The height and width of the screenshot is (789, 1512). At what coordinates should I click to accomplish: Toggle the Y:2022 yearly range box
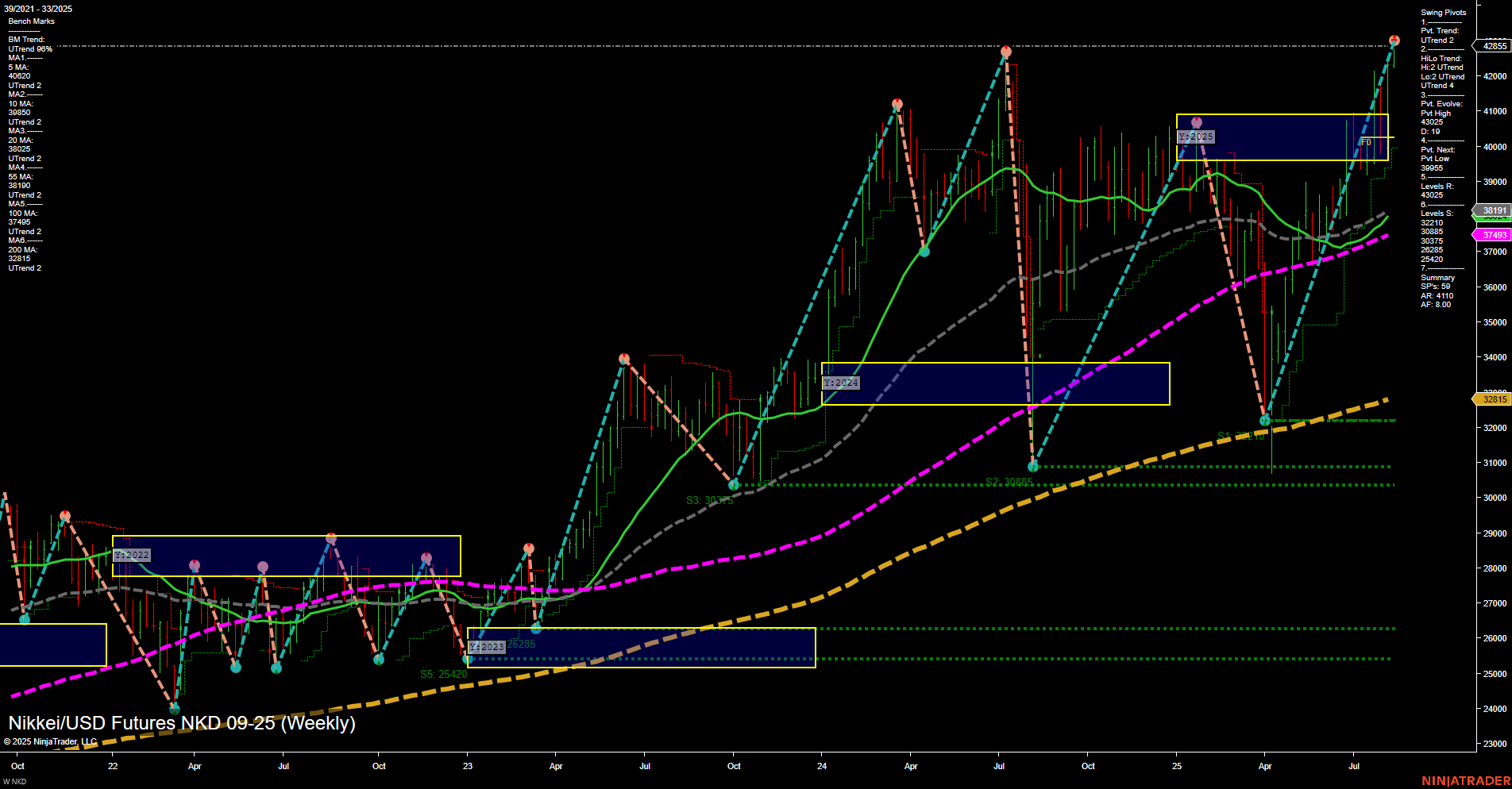click(x=133, y=555)
